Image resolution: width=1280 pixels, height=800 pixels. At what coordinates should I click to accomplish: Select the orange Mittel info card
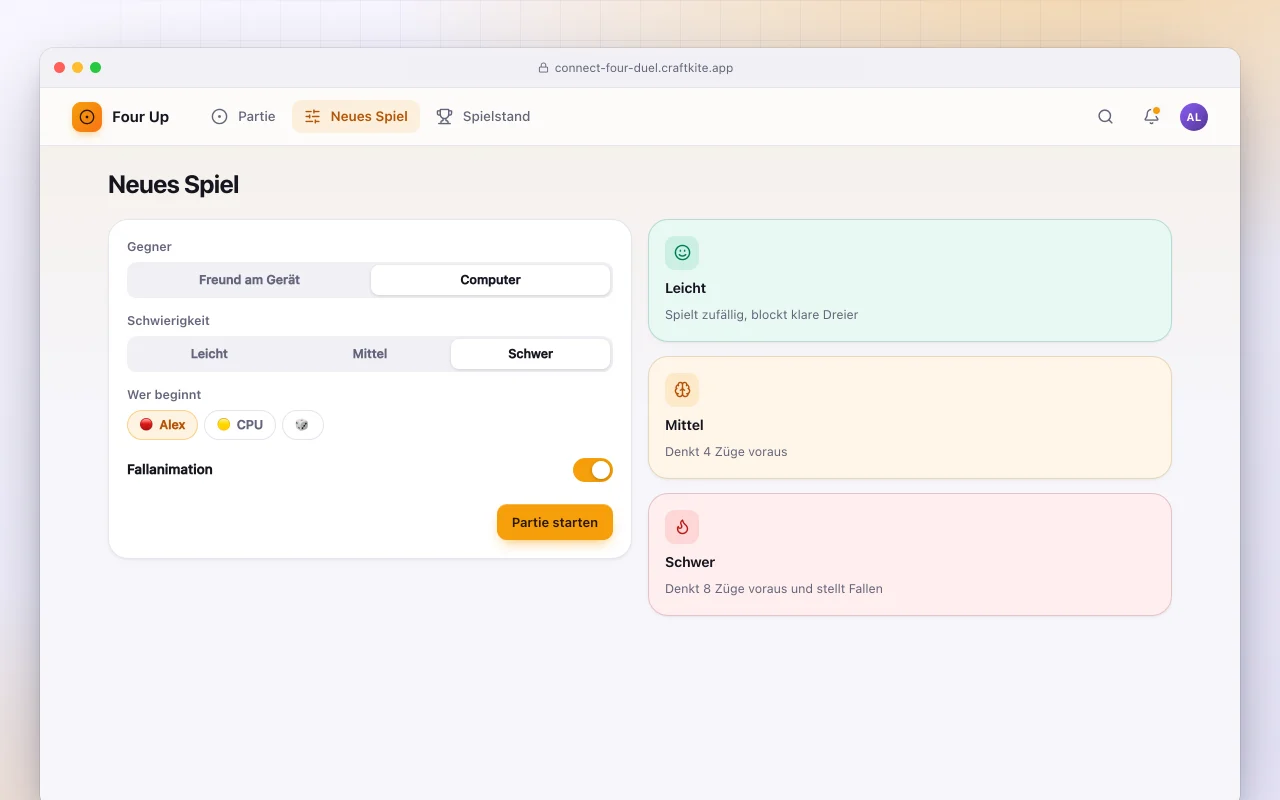pyautogui.click(x=910, y=418)
